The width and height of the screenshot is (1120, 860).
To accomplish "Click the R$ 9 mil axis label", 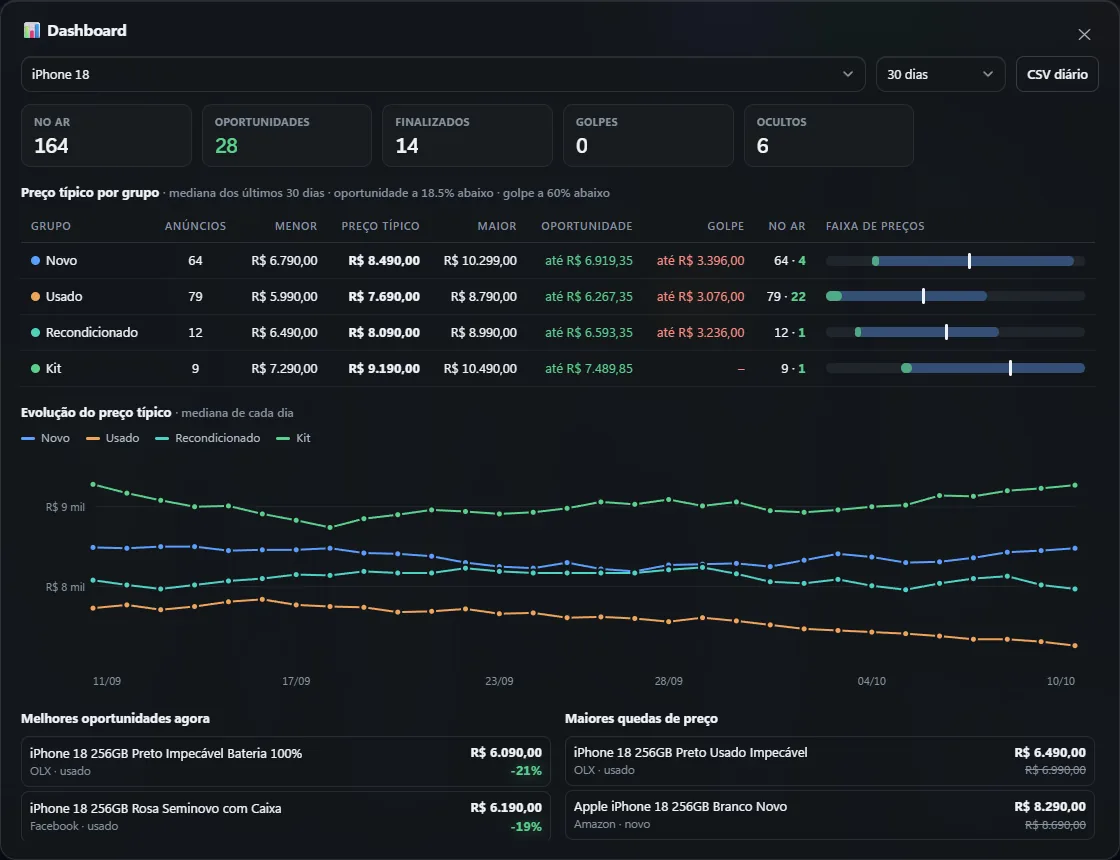I will click(65, 507).
